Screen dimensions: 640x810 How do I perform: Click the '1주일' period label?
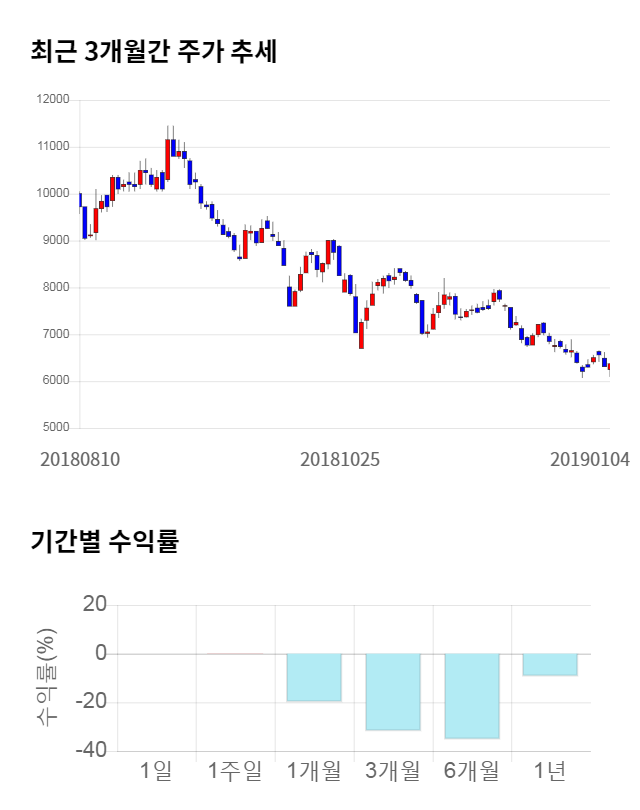coord(235,771)
